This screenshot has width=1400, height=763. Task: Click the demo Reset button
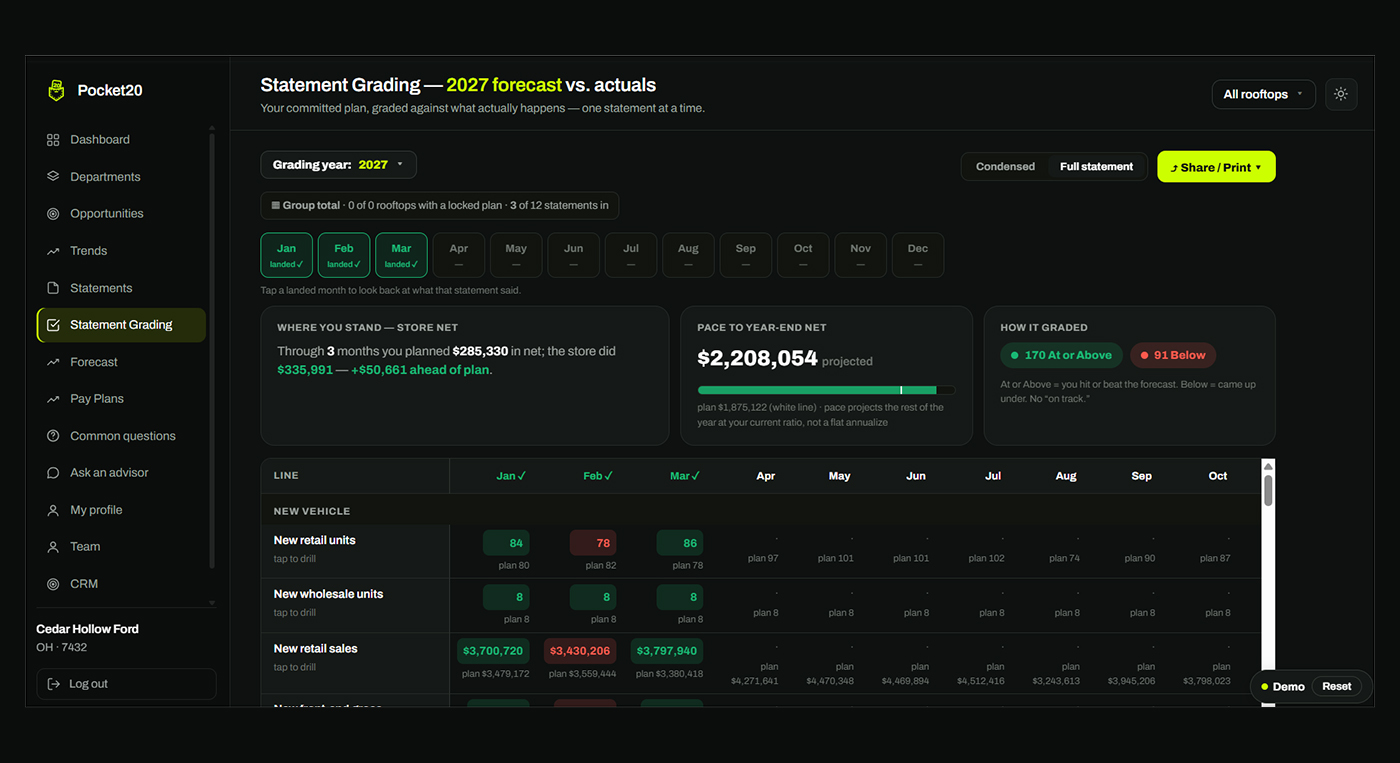pyautogui.click(x=1337, y=687)
